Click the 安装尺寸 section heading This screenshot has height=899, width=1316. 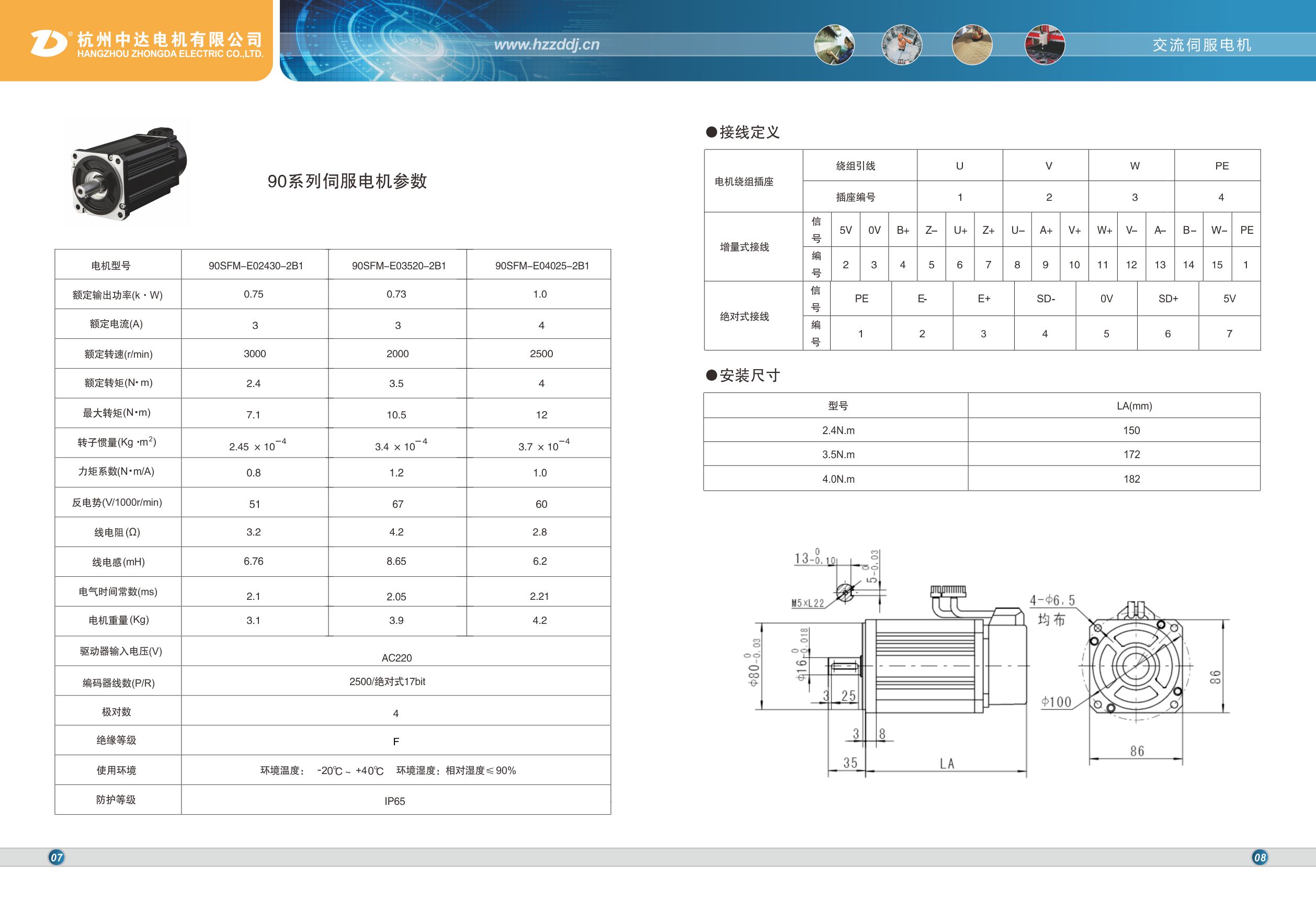(x=743, y=375)
